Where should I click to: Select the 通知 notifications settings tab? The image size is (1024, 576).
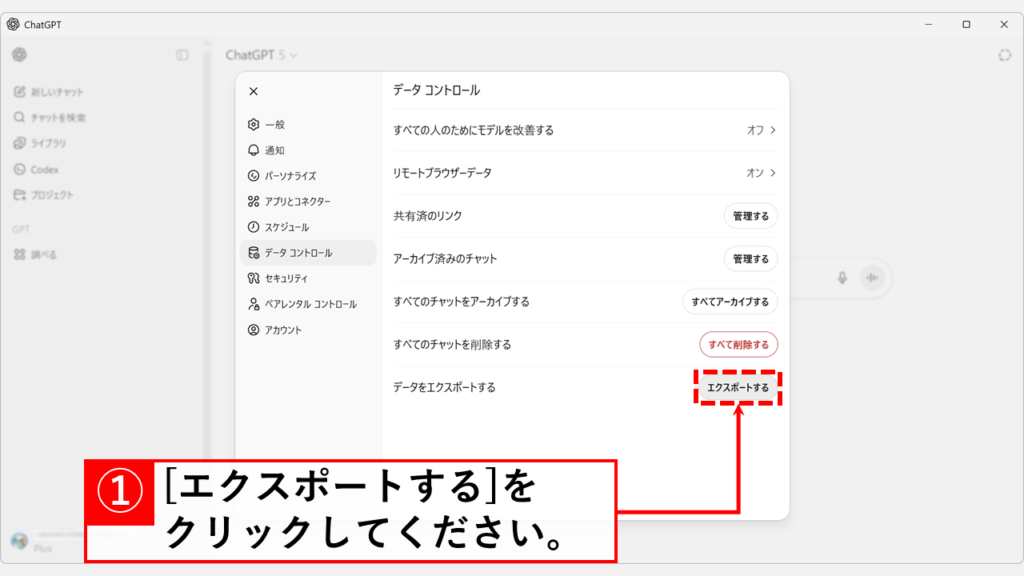point(274,150)
